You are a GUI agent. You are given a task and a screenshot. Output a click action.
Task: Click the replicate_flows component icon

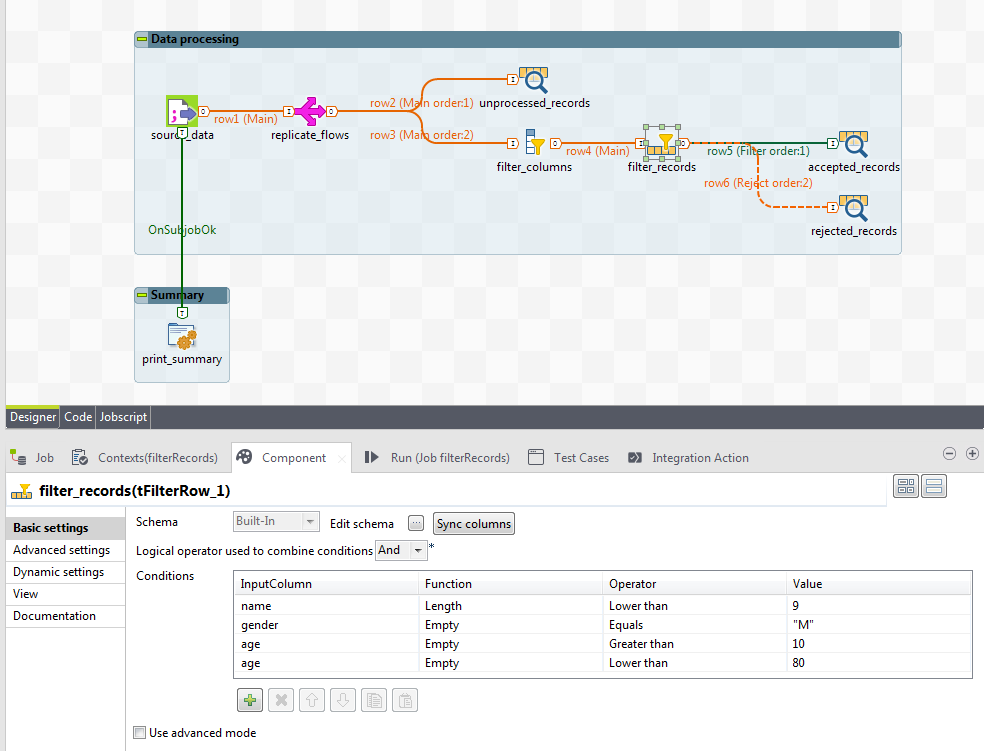point(310,111)
